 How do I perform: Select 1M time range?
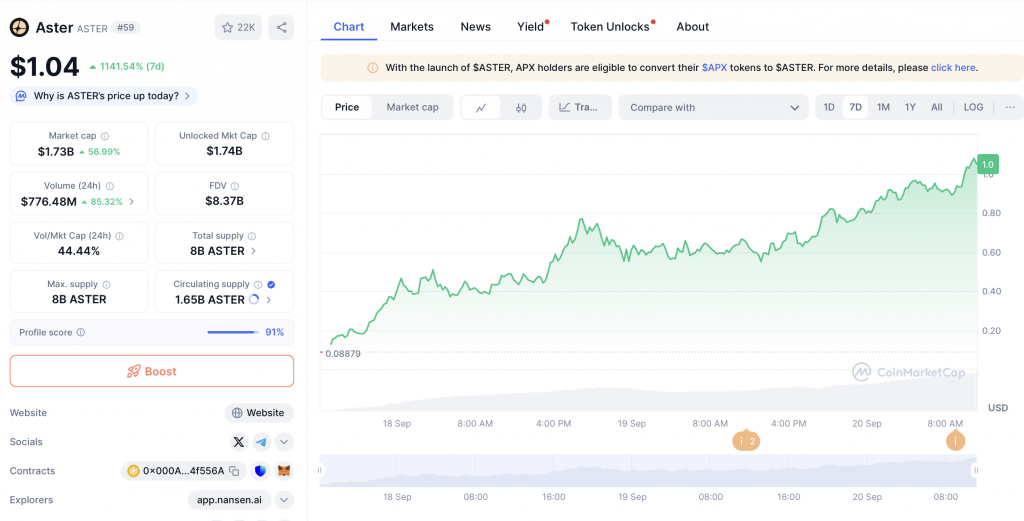tap(883, 107)
